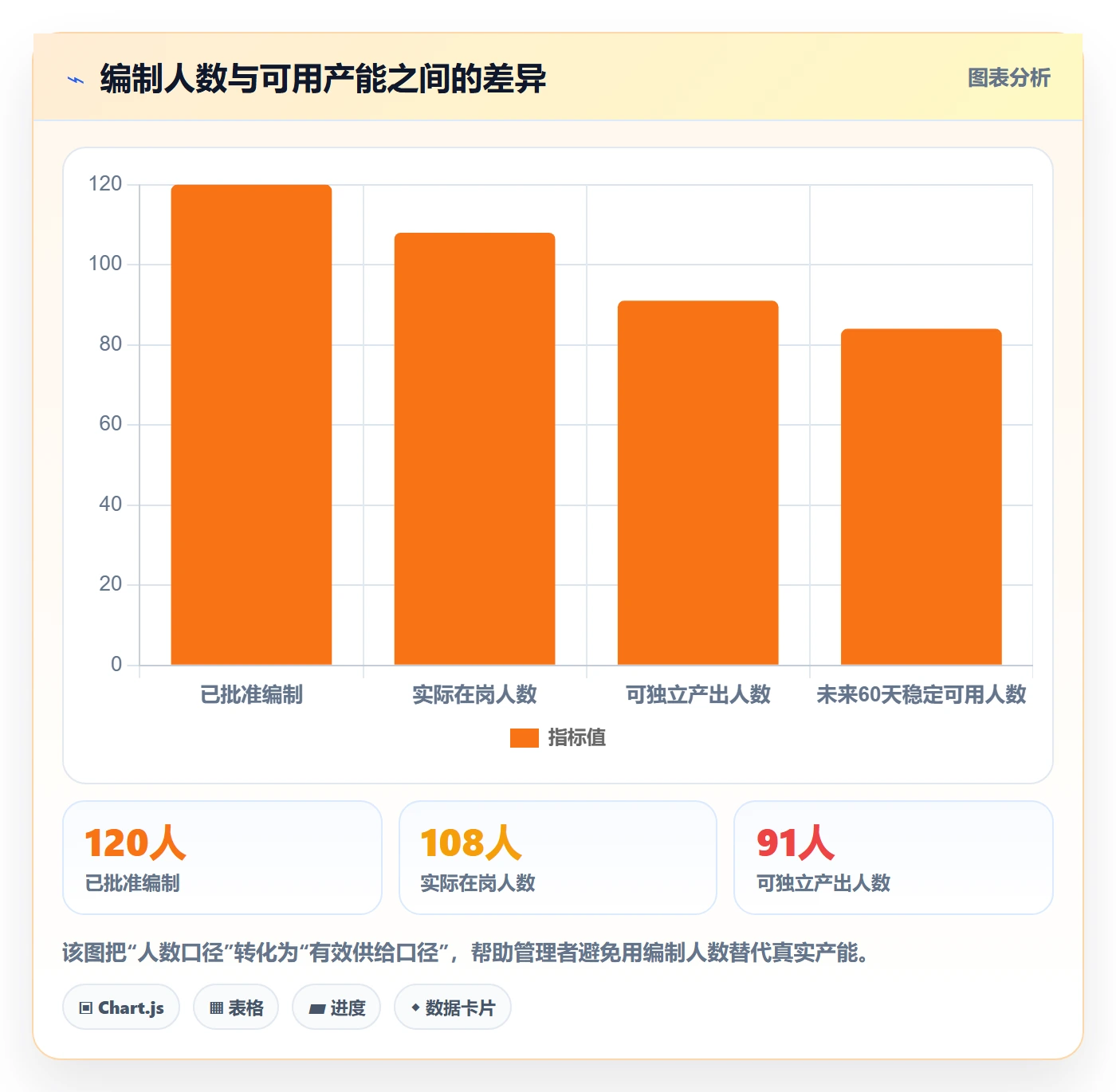The height and width of the screenshot is (1092, 1116).
Task: Click the 未来60天稳定可用人数 bar
Action: point(921,497)
